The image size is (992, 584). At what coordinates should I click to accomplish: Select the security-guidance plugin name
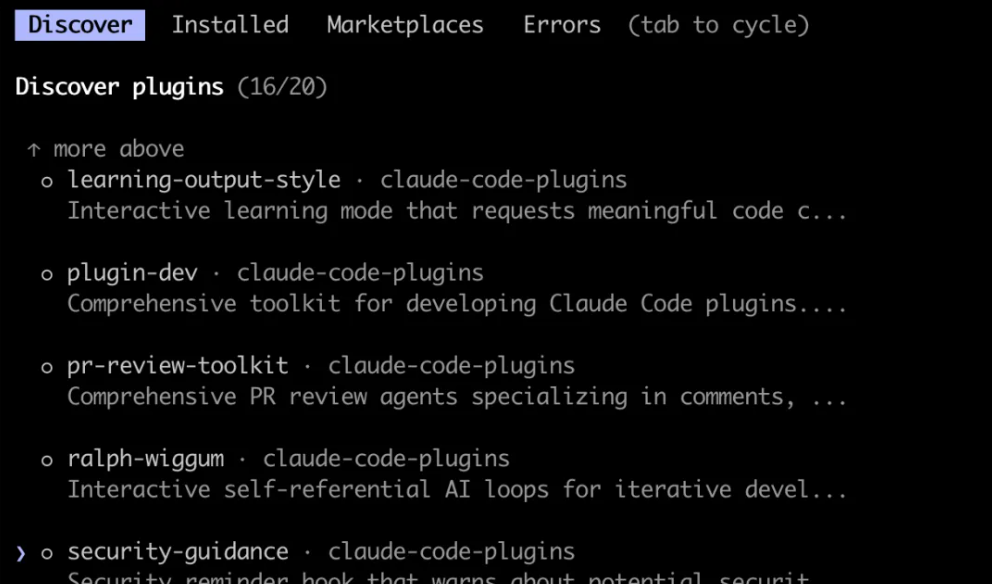click(x=178, y=552)
